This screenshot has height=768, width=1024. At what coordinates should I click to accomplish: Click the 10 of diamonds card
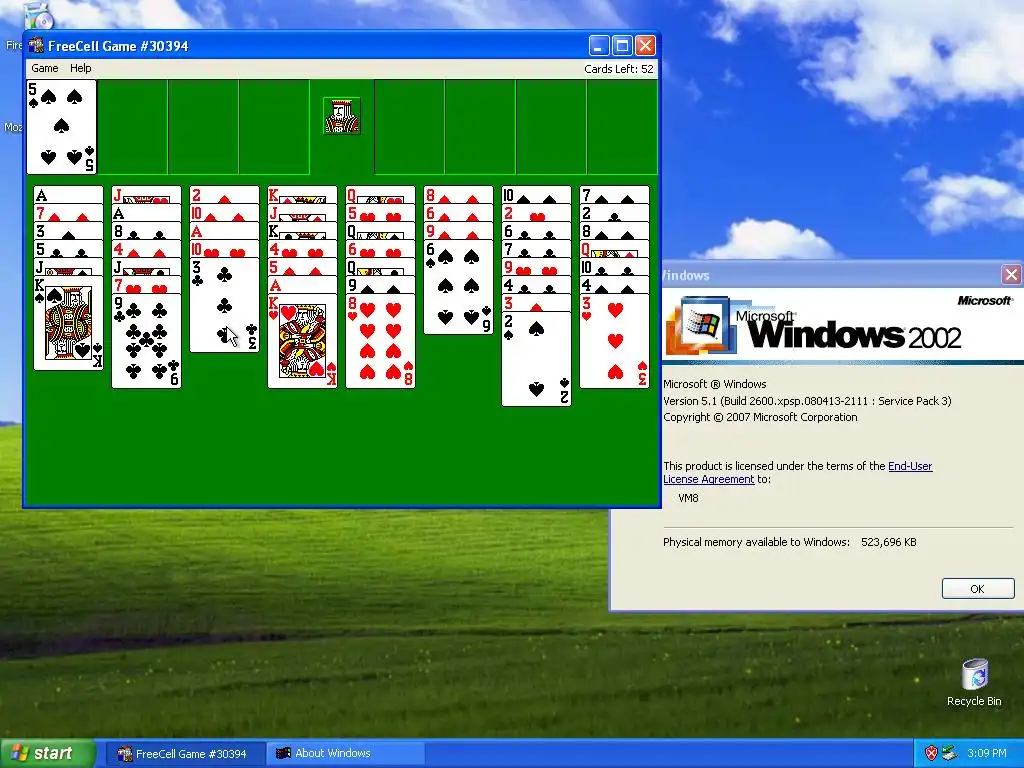(x=224, y=213)
